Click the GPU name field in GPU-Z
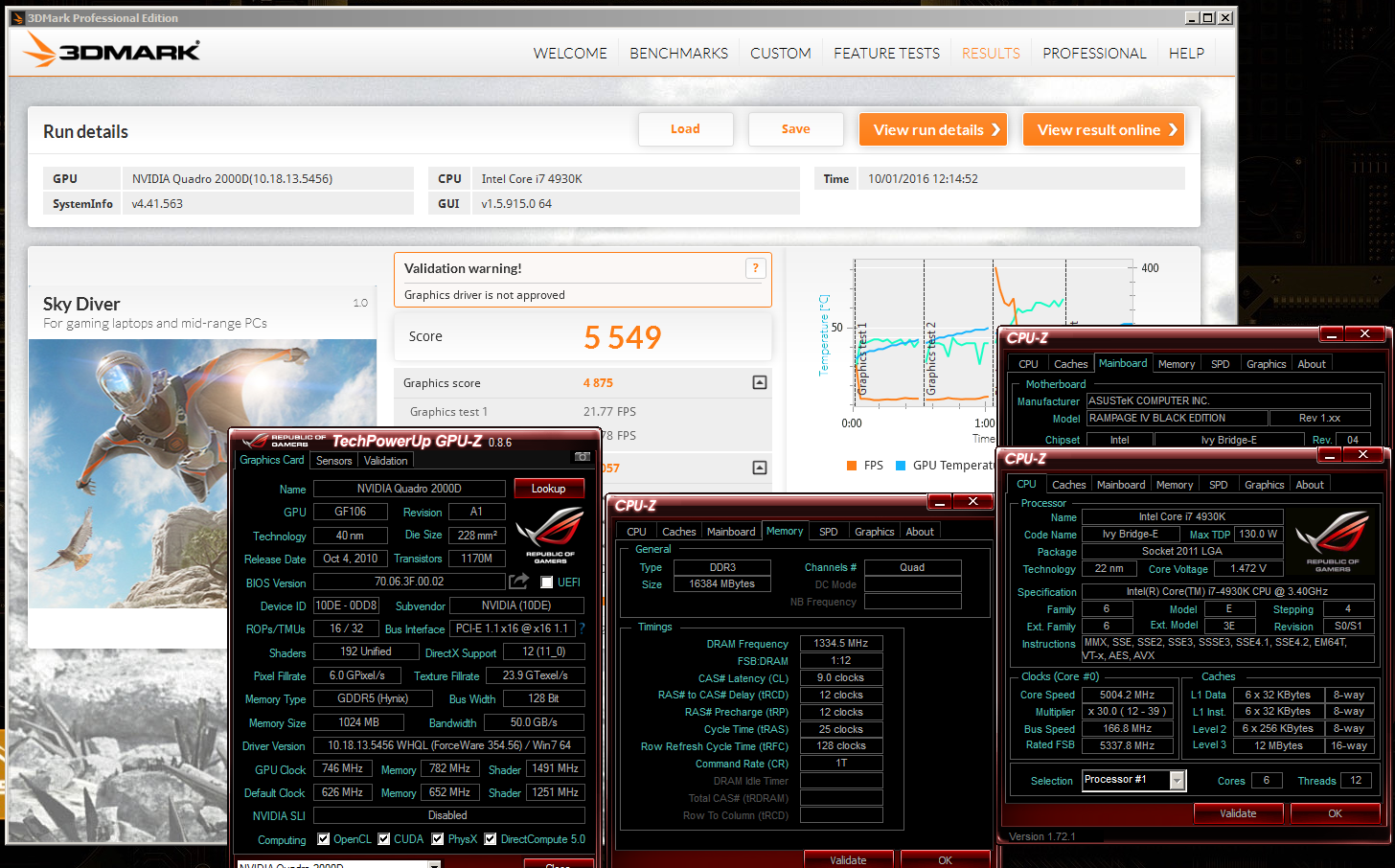This screenshot has width=1395, height=868. tap(409, 489)
